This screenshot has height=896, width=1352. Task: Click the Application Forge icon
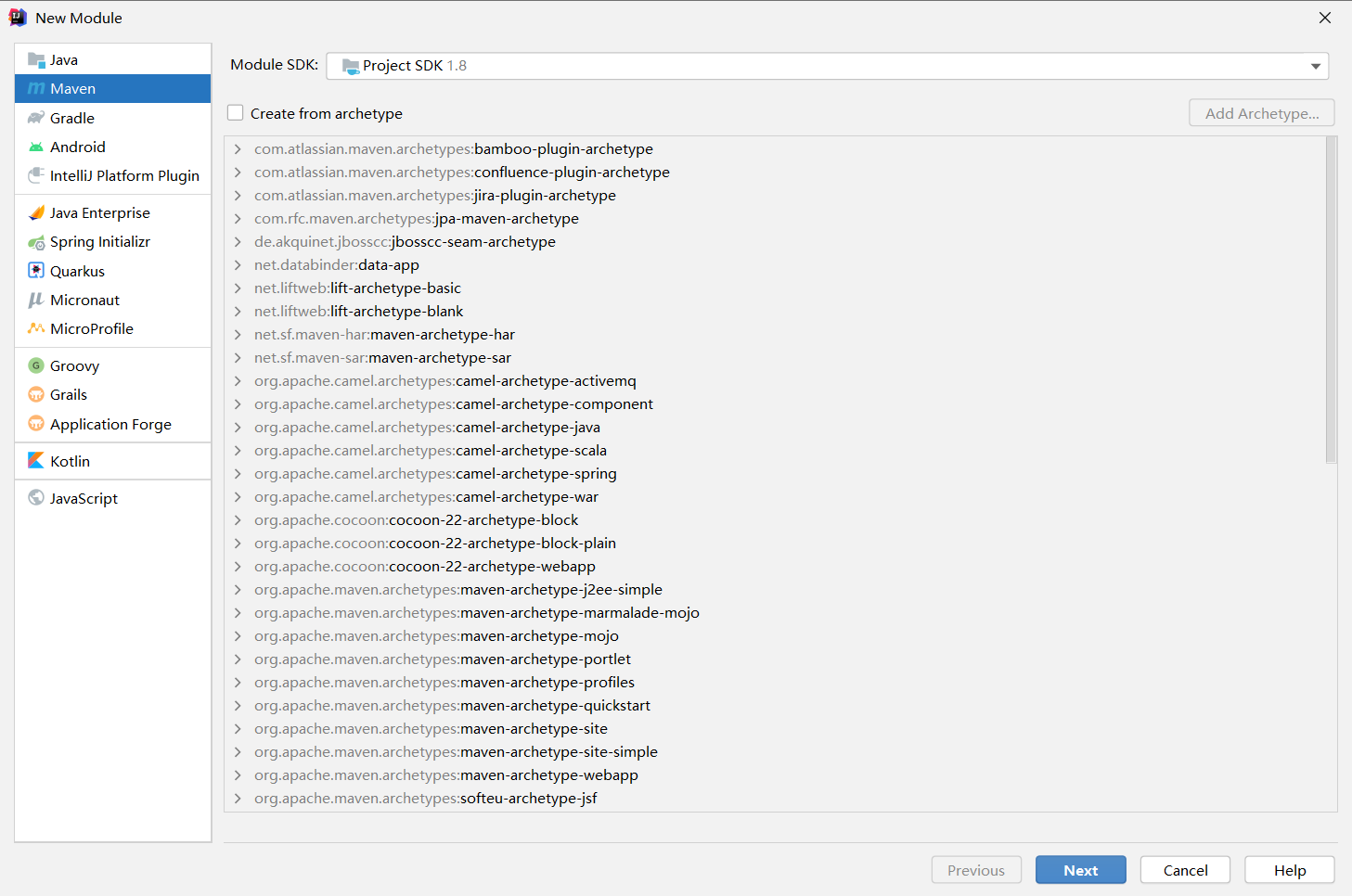[x=36, y=424]
